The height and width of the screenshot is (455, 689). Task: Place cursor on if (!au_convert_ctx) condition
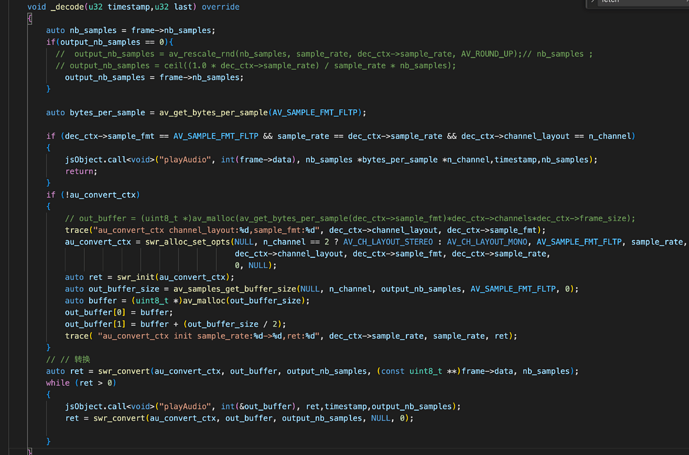click(93, 195)
